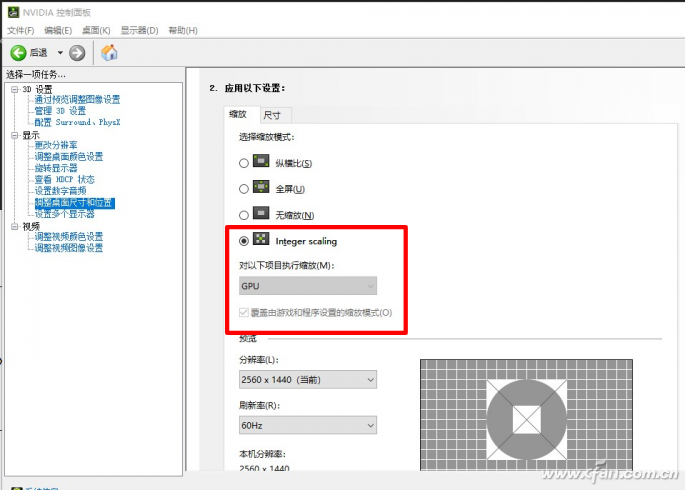685x490 pixels.
Task: Click the Integer scaling mode icon
Action: (261, 239)
